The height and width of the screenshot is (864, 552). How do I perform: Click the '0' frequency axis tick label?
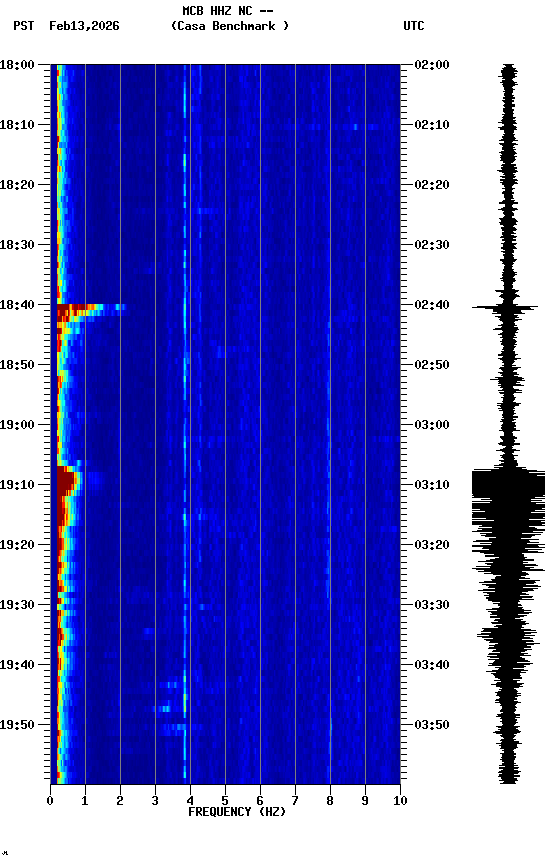click(x=50, y=801)
